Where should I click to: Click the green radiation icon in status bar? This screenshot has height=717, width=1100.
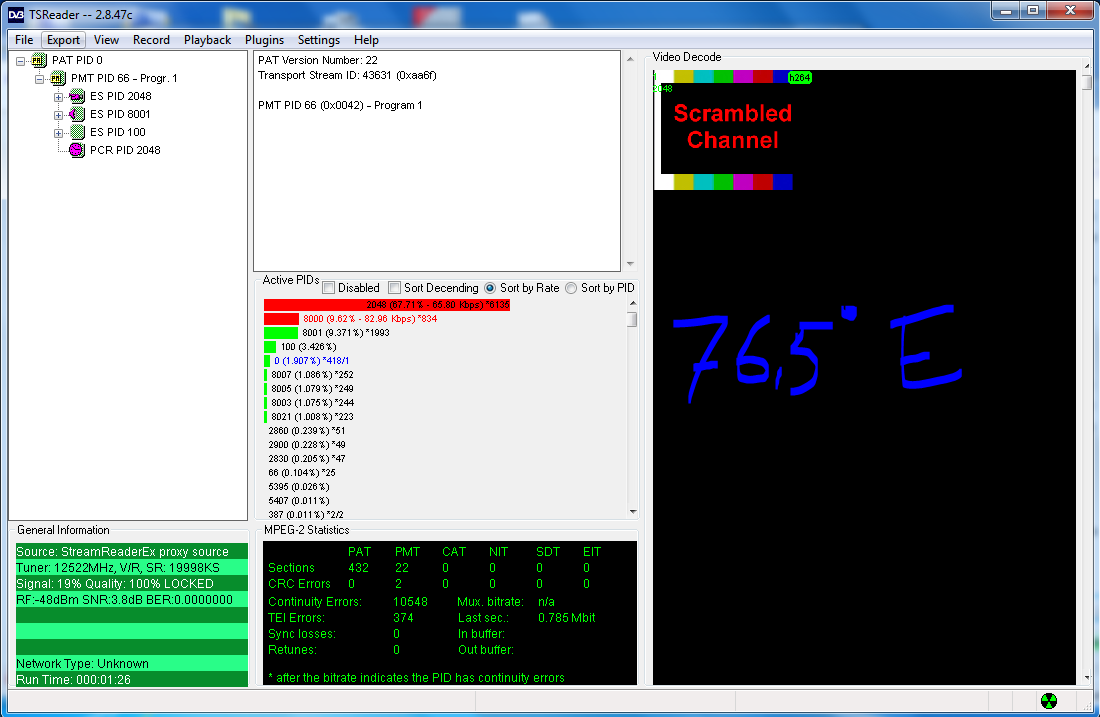(1048, 701)
